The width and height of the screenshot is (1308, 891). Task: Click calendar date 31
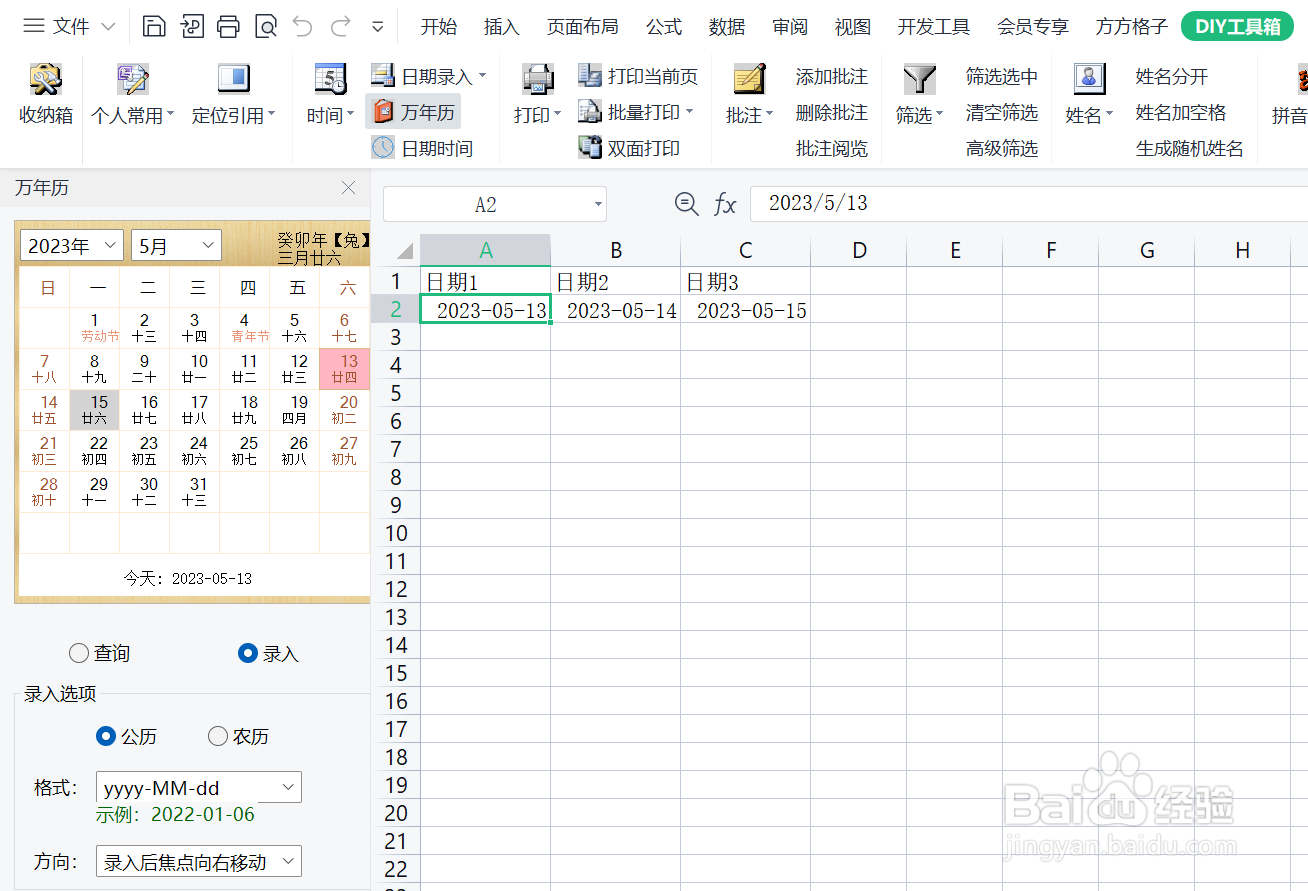[x=195, y=492]
